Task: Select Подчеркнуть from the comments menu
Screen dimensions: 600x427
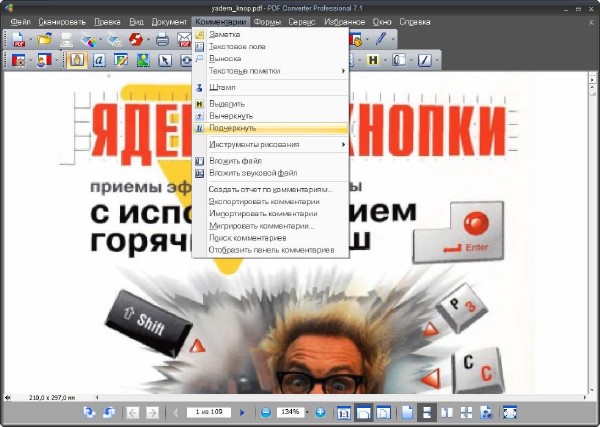Action: click(233, 128)
